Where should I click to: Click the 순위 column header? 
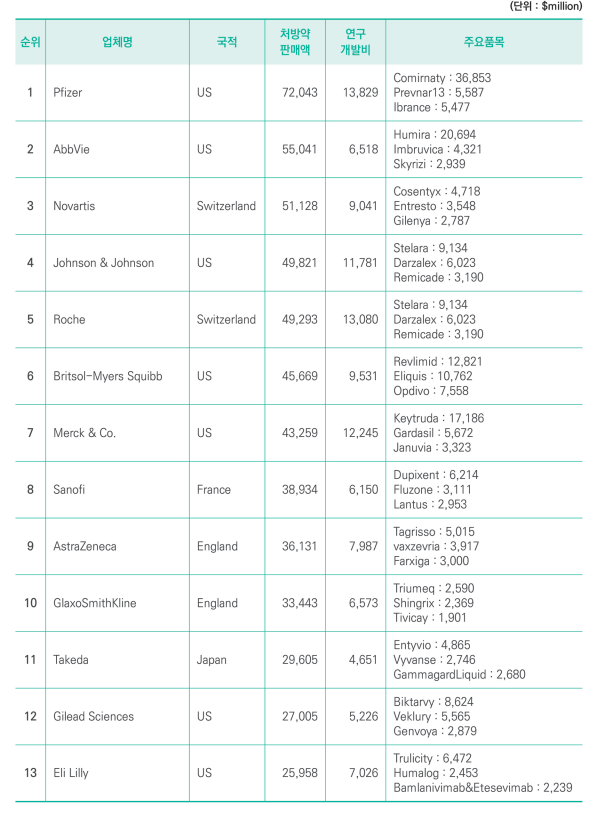30,42
